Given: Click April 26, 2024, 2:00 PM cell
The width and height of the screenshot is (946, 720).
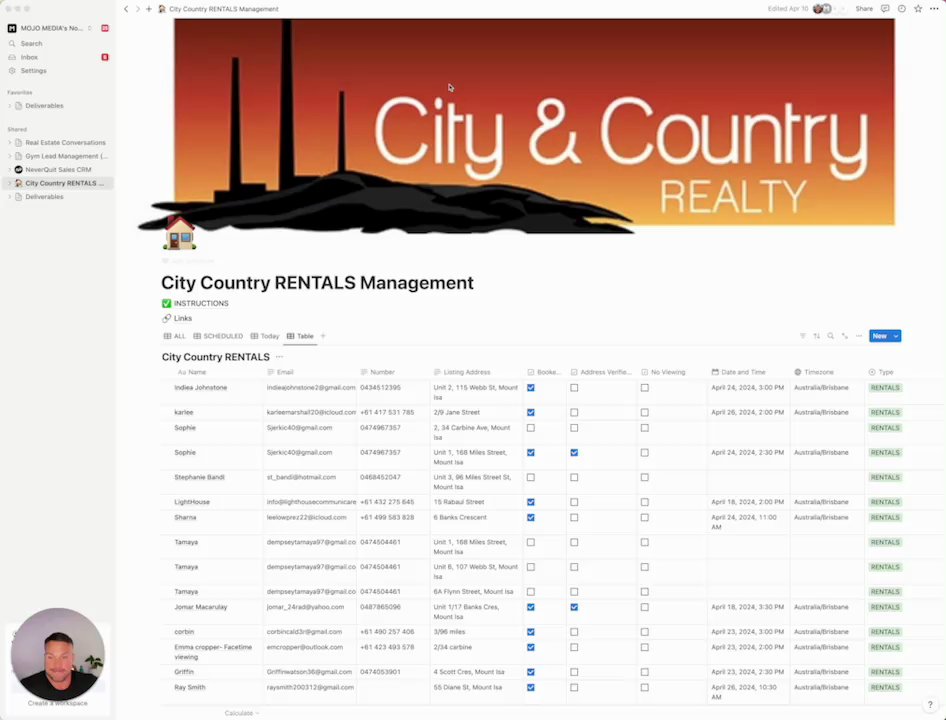Looking at the screenshot, I should [748, 413].
